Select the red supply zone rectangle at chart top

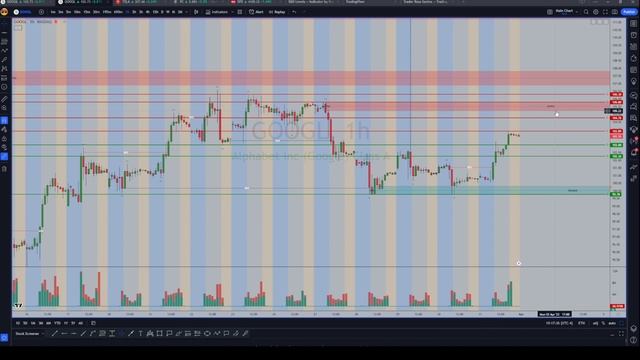coord(311,78)
